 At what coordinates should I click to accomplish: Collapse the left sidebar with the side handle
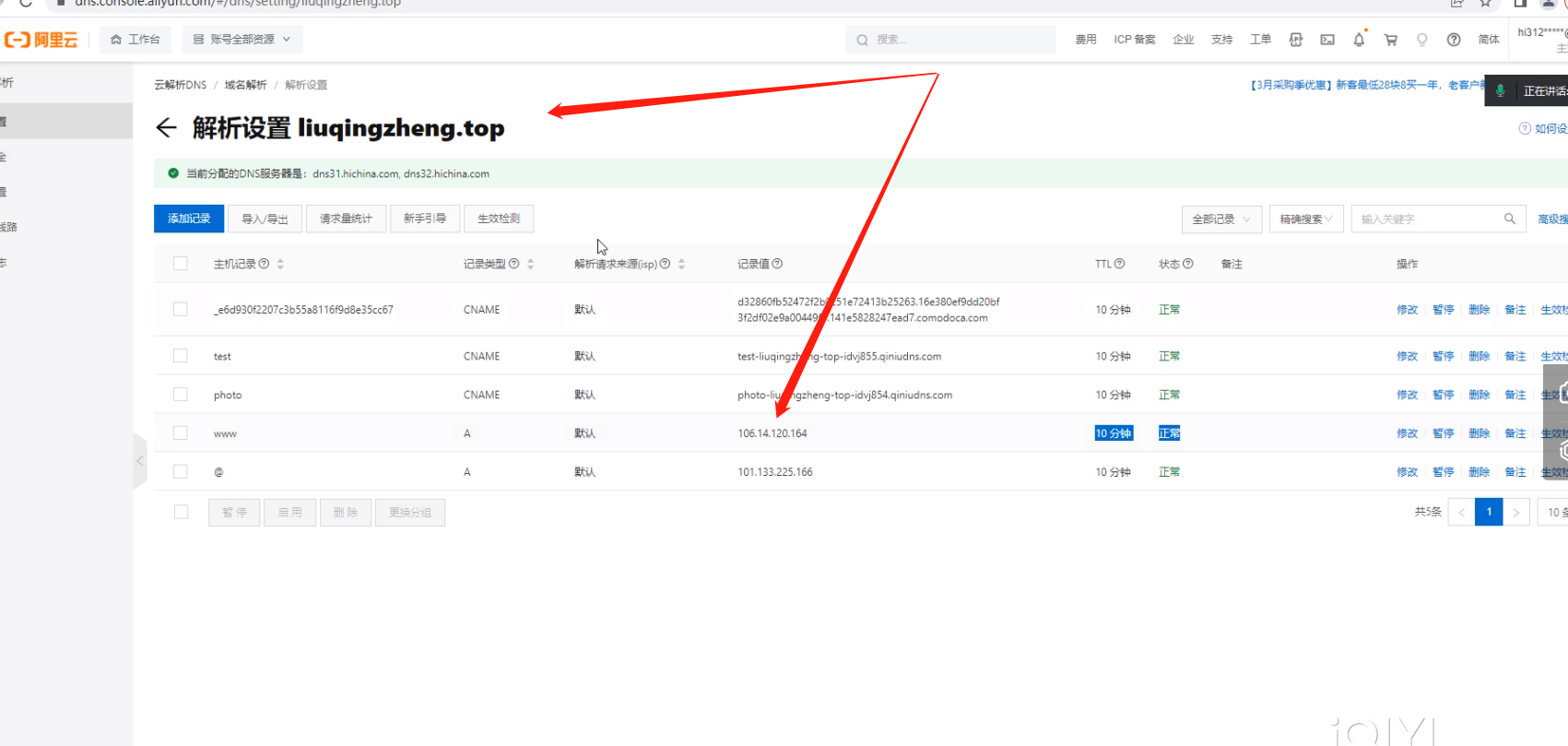pos(140,460)
